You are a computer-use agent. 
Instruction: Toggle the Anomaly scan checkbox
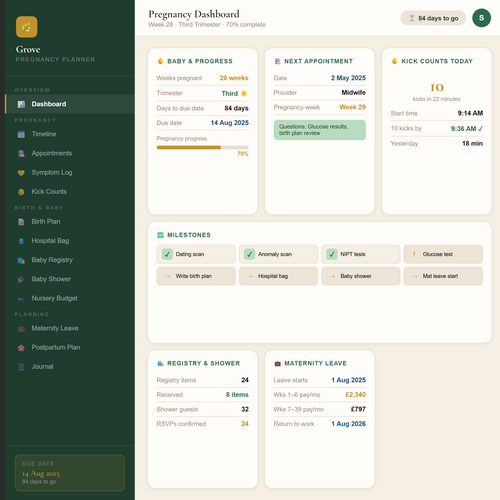pyautogui.click(x=249, y=254)
